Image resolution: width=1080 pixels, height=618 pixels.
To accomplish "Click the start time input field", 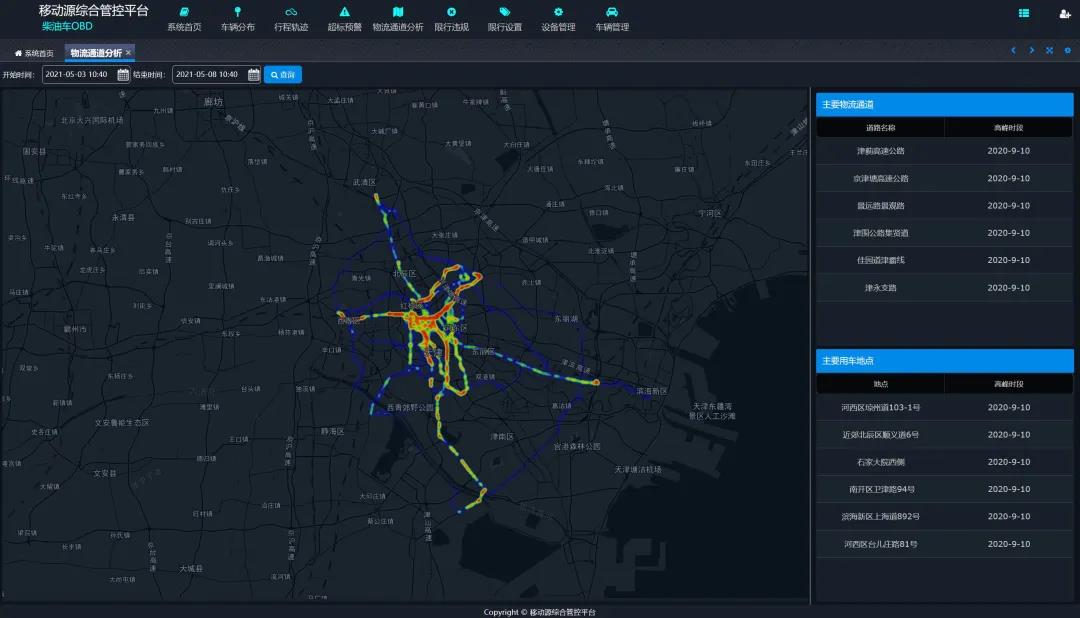I will pos(78,75).
